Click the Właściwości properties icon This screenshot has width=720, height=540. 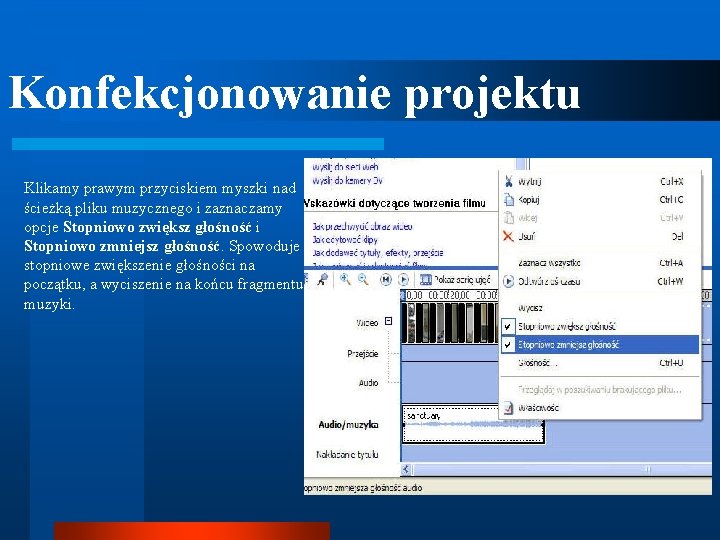click(x=508, y=407)
